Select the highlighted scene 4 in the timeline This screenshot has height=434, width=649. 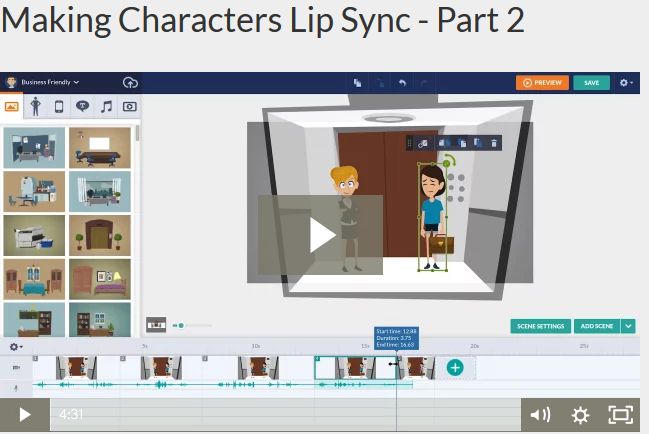pyautogui.click(x=356, y=368)
